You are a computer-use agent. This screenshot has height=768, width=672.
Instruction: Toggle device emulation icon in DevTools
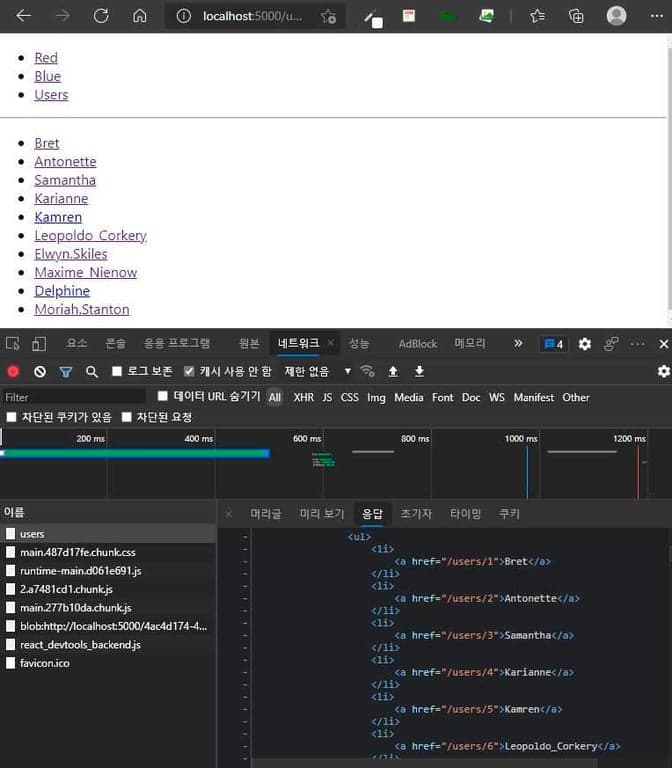coord(39,344)
